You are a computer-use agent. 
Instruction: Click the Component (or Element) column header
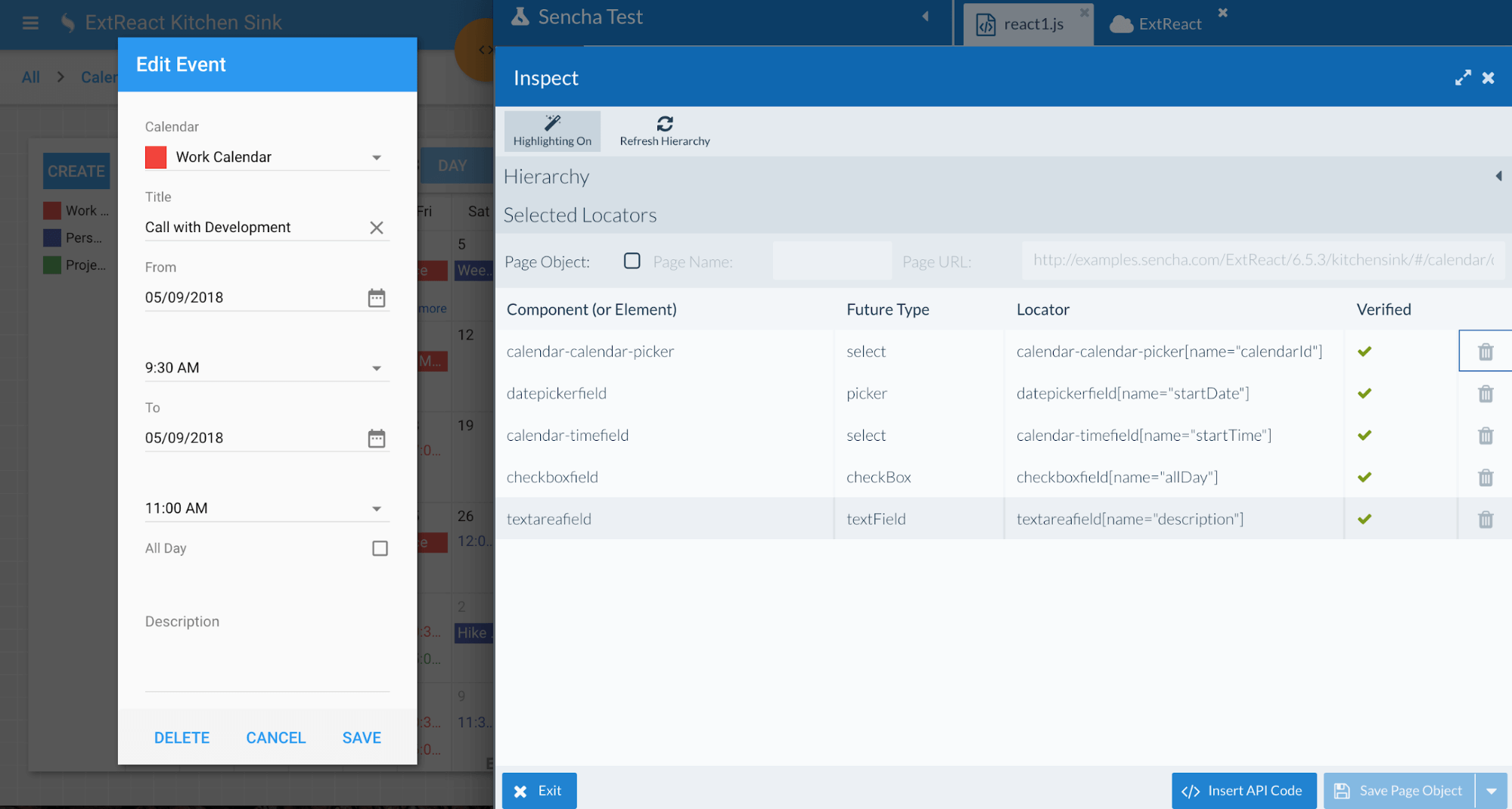[x=591, y=309]
